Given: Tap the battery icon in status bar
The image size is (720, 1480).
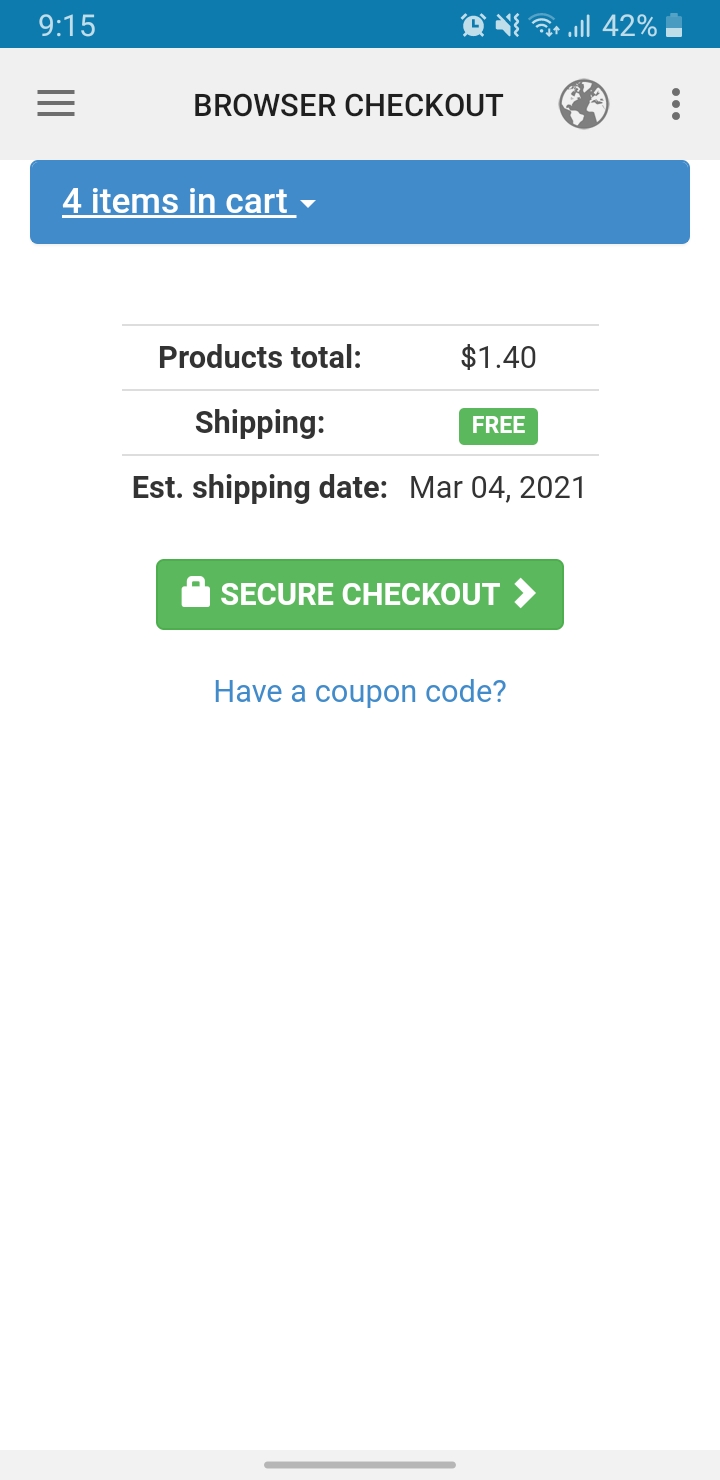Looking at the screenshot, I should [674, 25].
